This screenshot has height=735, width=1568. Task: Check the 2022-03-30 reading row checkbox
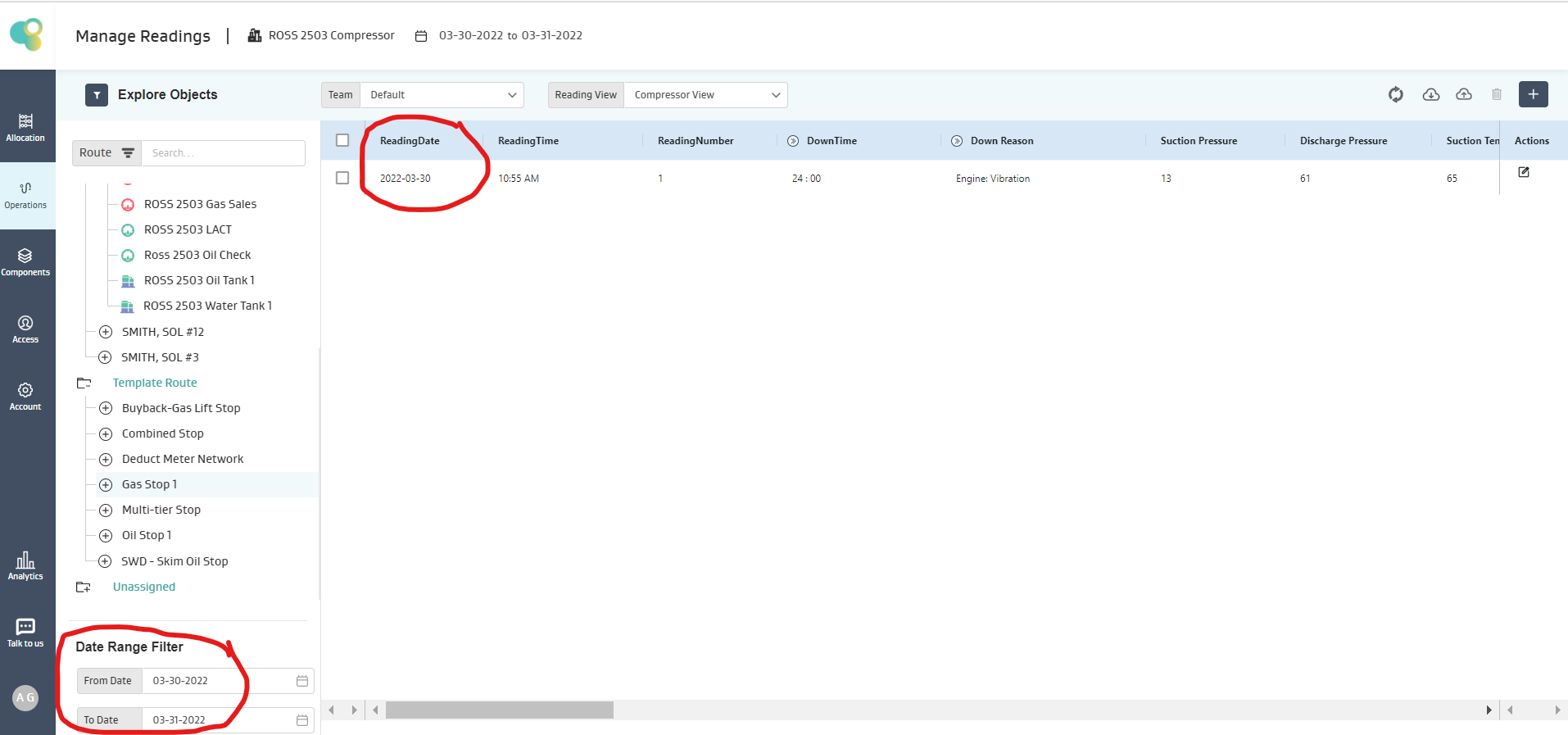pos(342,178)
